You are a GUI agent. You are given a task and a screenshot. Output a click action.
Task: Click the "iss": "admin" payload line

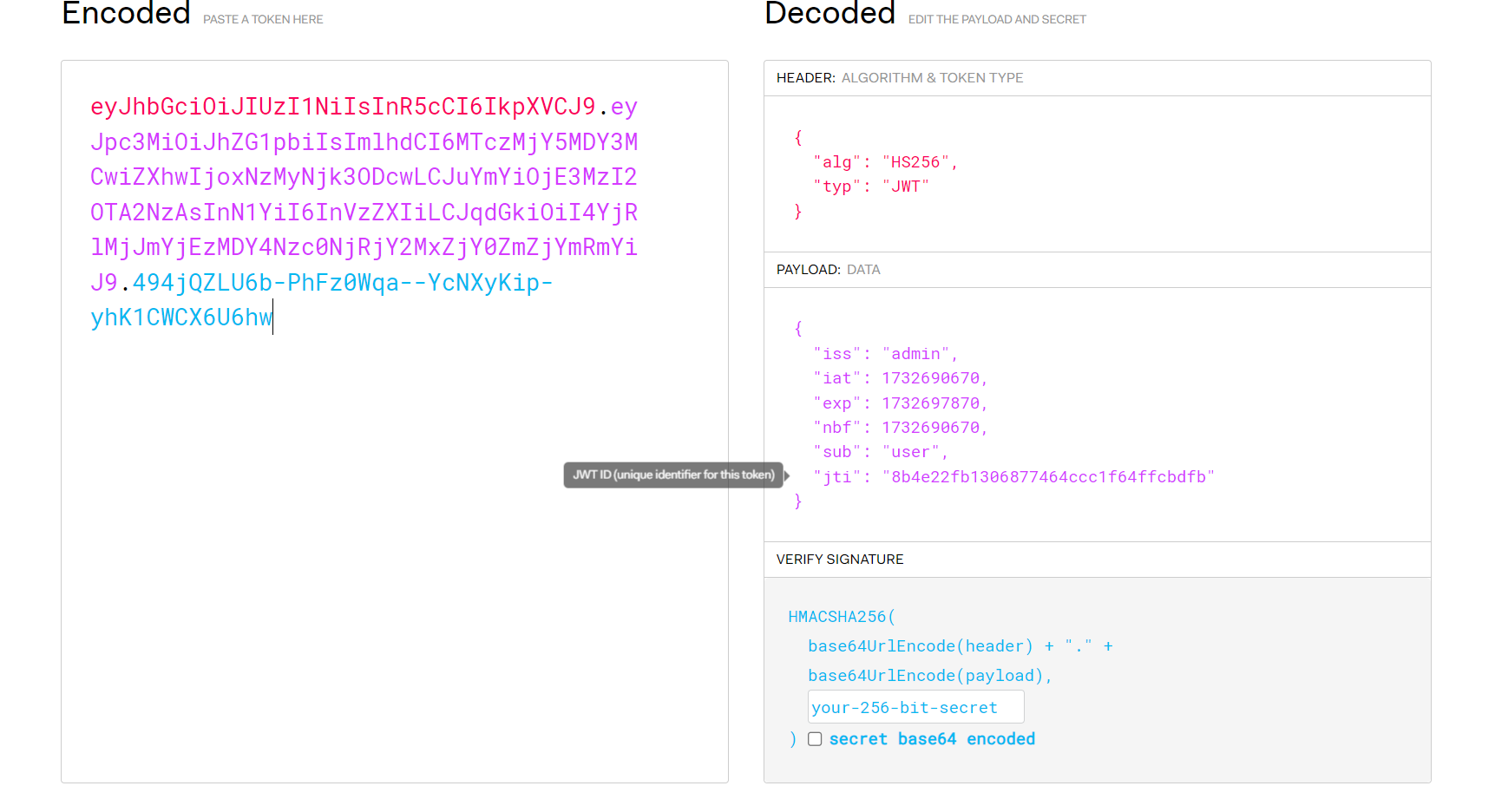click(885, 354)
